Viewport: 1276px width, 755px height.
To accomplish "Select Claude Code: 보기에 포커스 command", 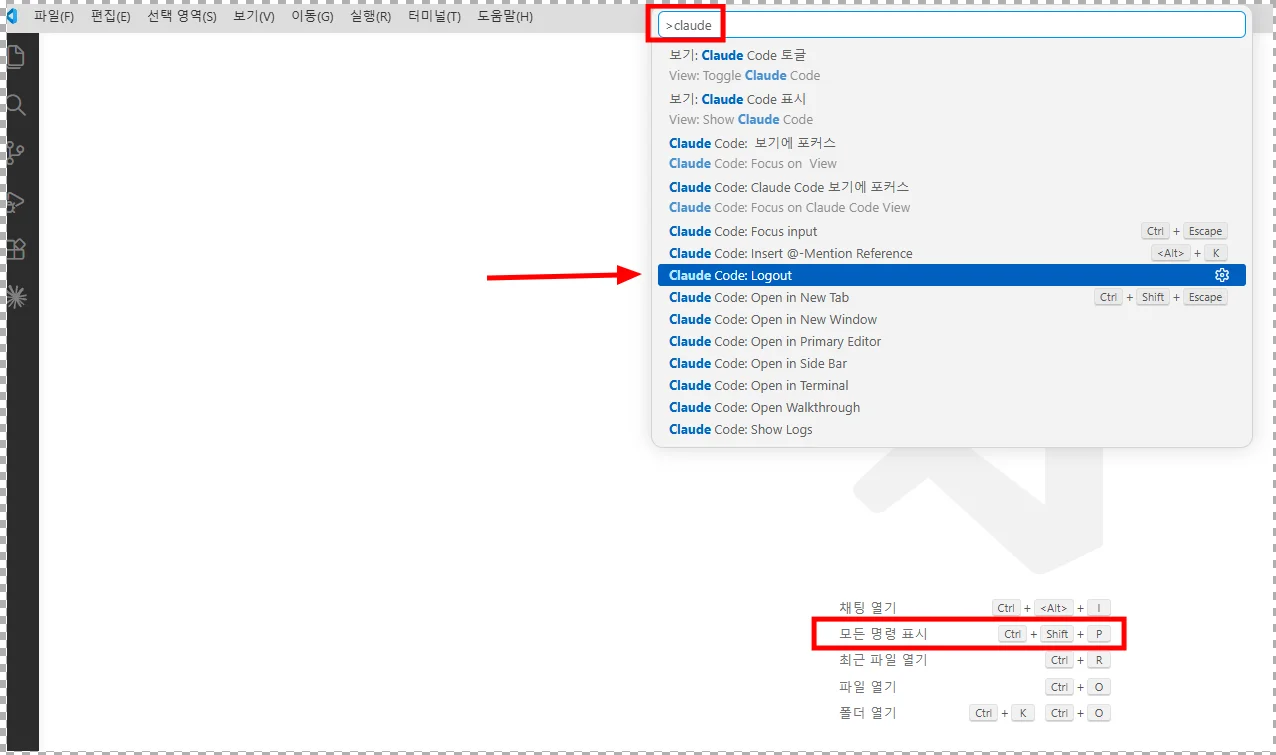I will tap(951, 153).
